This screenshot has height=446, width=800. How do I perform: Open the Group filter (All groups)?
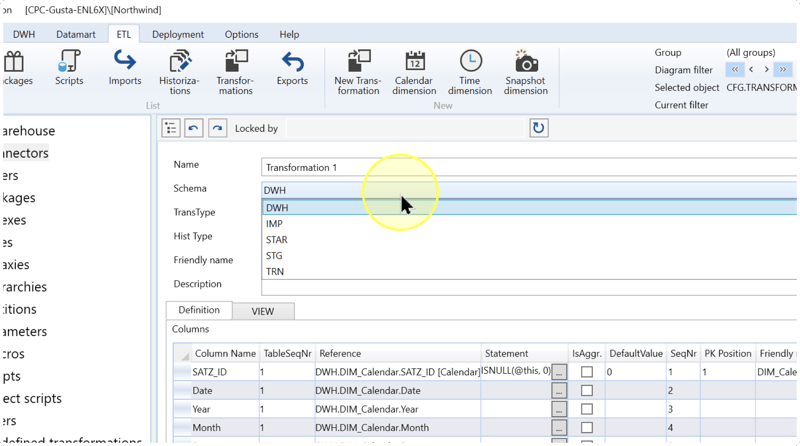751,53
